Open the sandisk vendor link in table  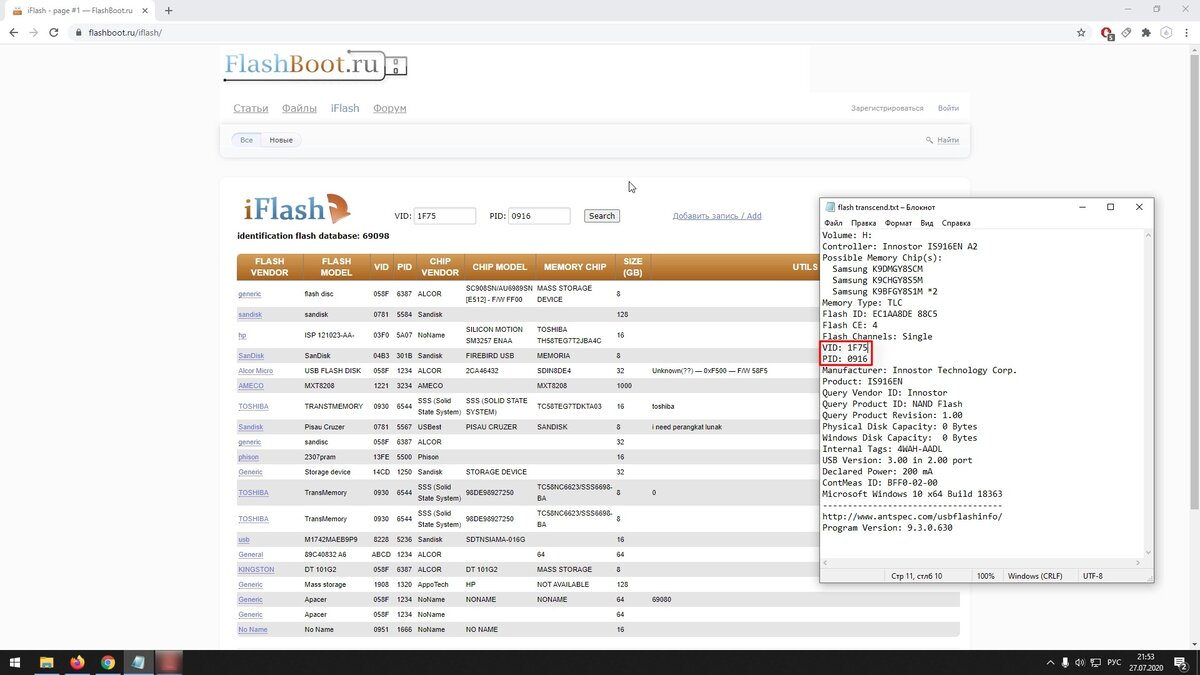250,314
